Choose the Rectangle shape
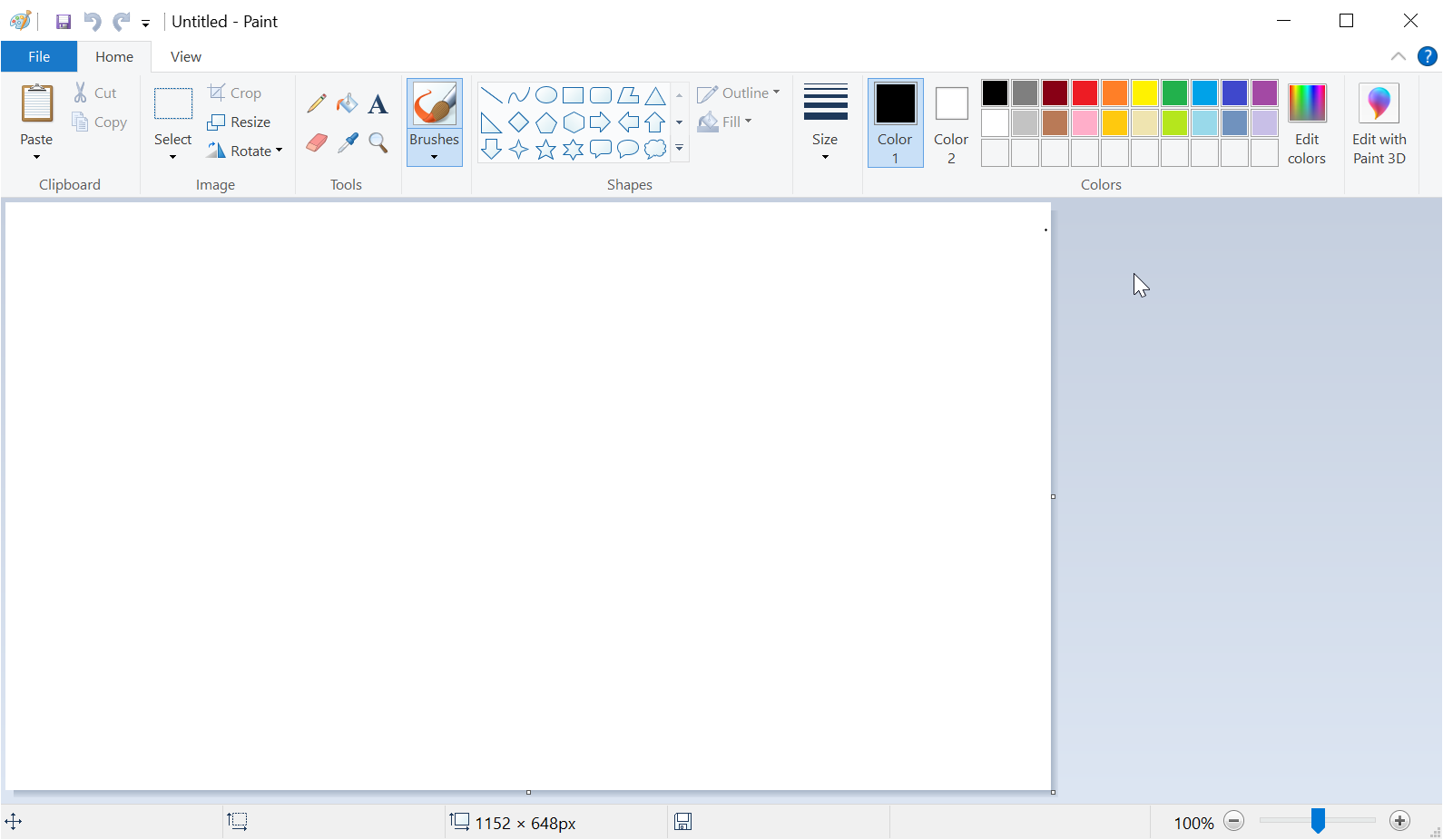Viewport: 1443px width, 840px height. (574, 95)
